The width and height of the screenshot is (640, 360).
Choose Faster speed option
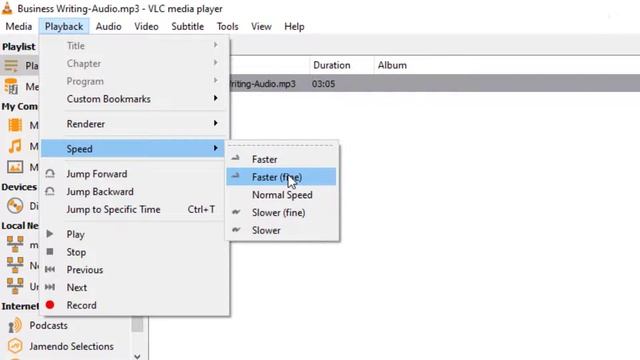point(282,159)
